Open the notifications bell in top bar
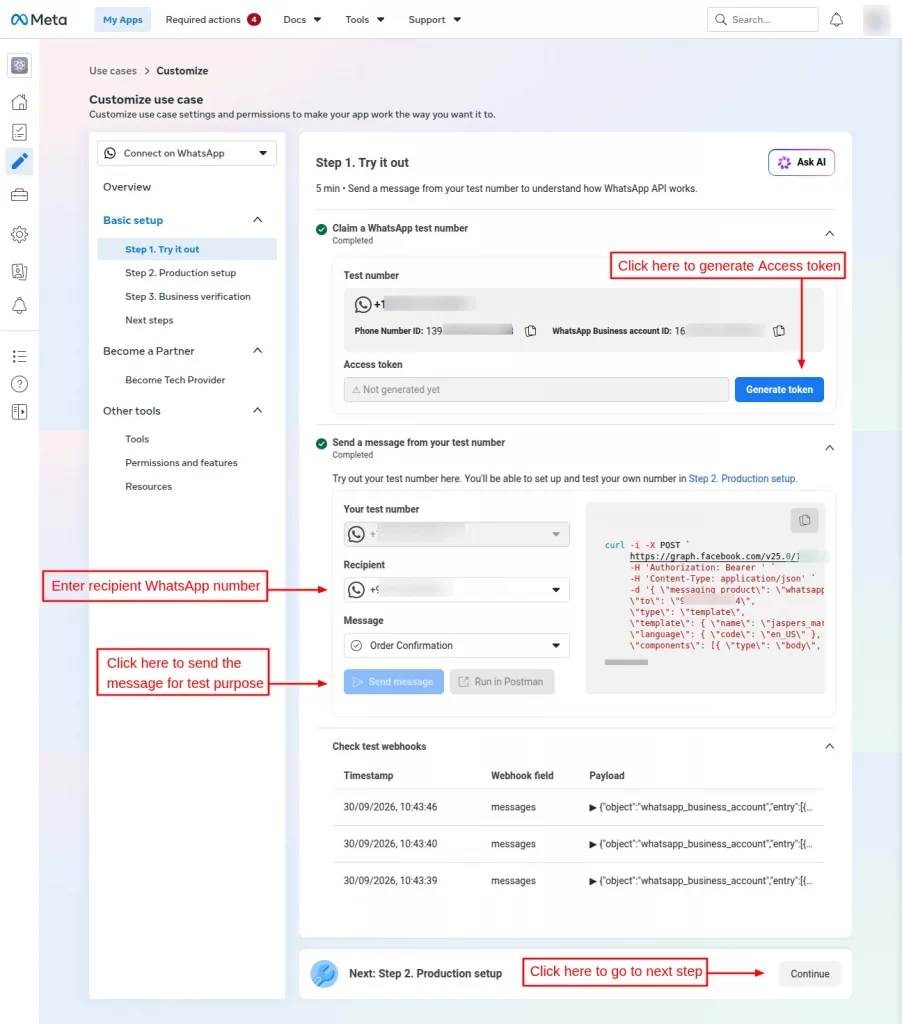Image resolution: width=902 pixels, height=1024 pixels. [x=836, y=20]
